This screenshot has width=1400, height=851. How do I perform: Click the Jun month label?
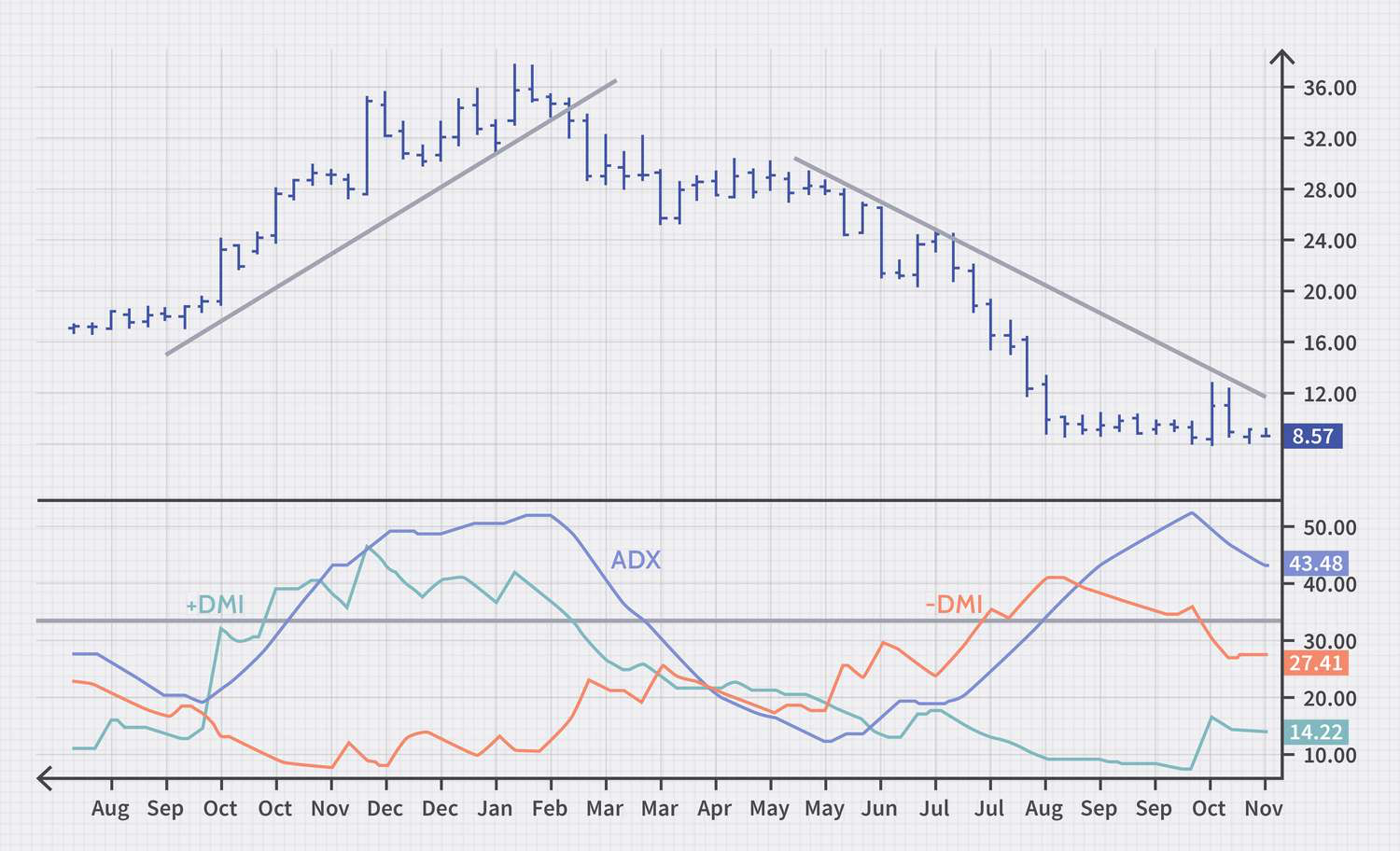[879, 809]
